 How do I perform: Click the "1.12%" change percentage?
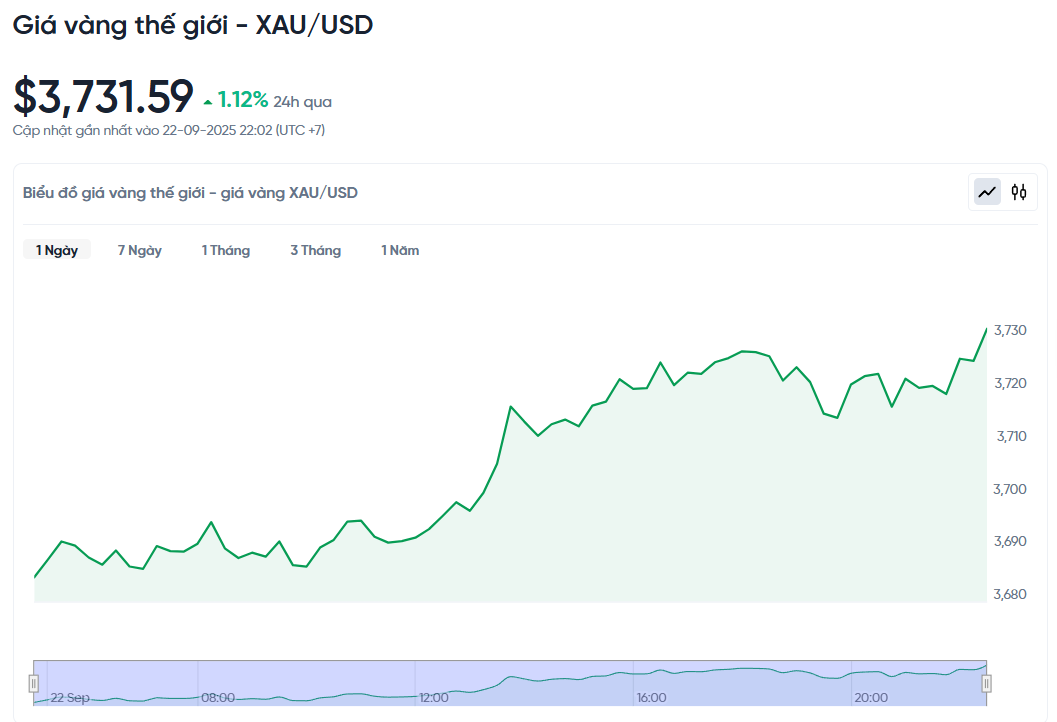243,99
